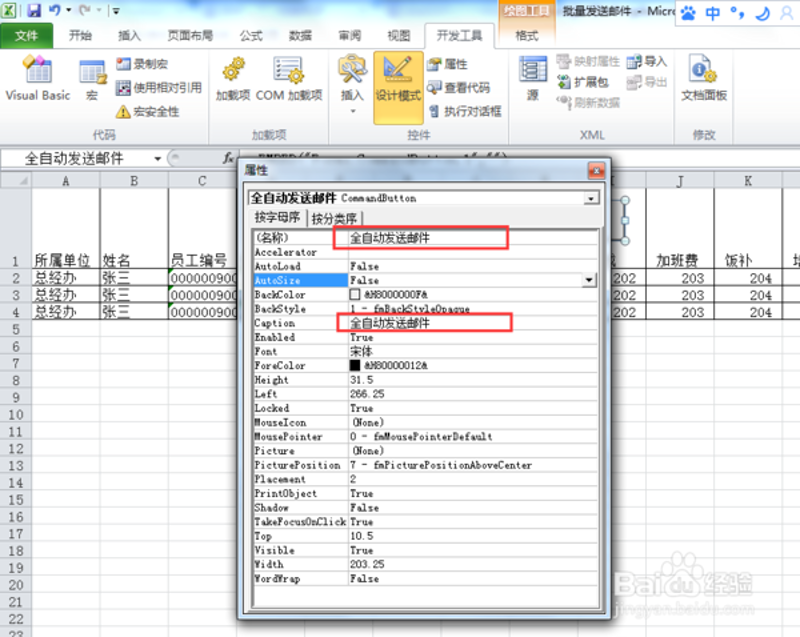Open the 文件 file tab
The height and width of the screenshot is (637, 800).
point(27,36)
